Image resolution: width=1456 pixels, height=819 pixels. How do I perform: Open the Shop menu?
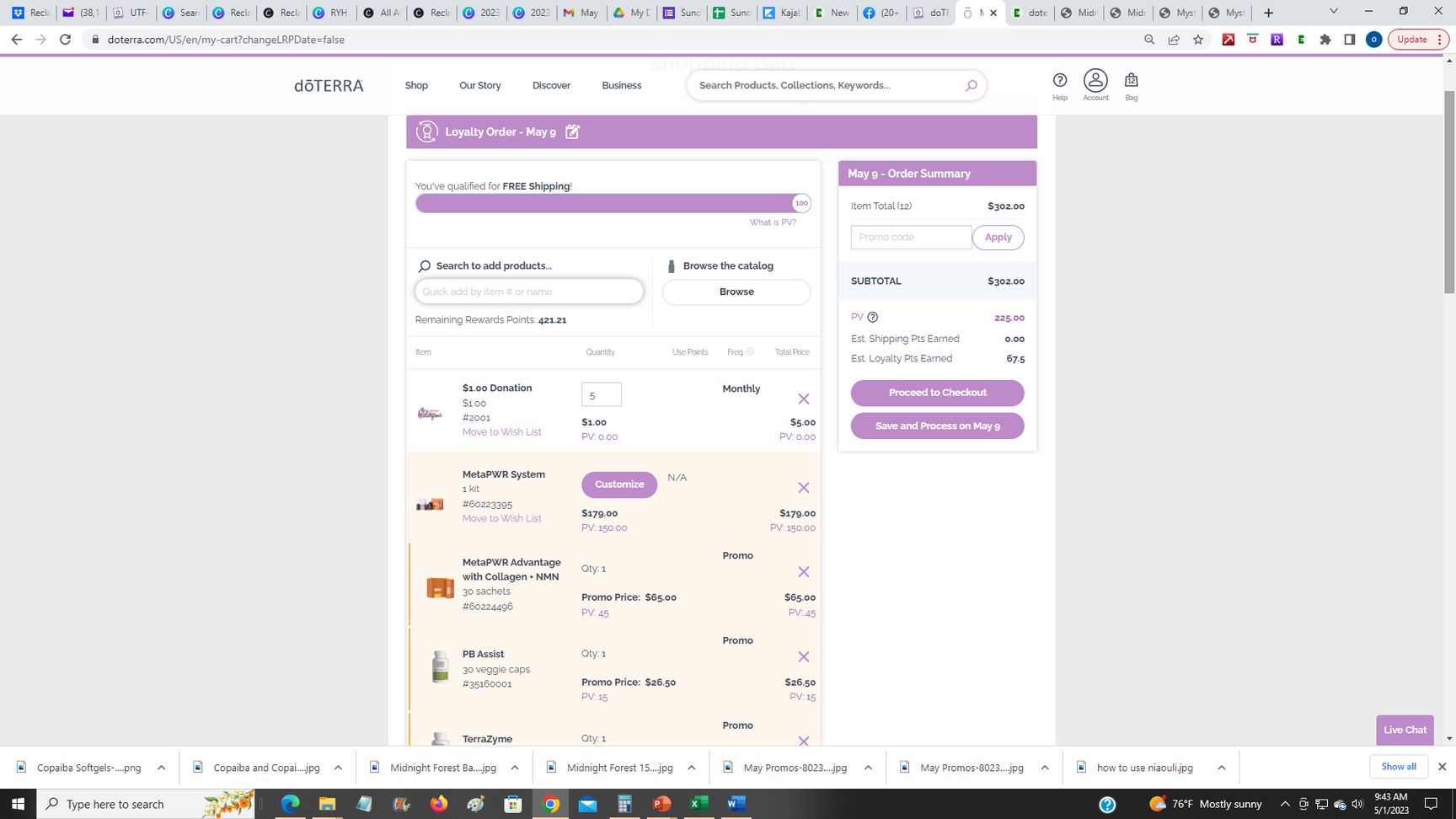pos(416,85)
